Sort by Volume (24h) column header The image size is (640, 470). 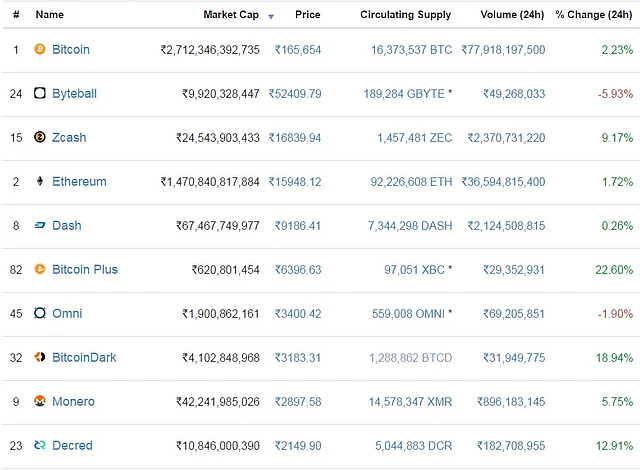tap(512, 15)
